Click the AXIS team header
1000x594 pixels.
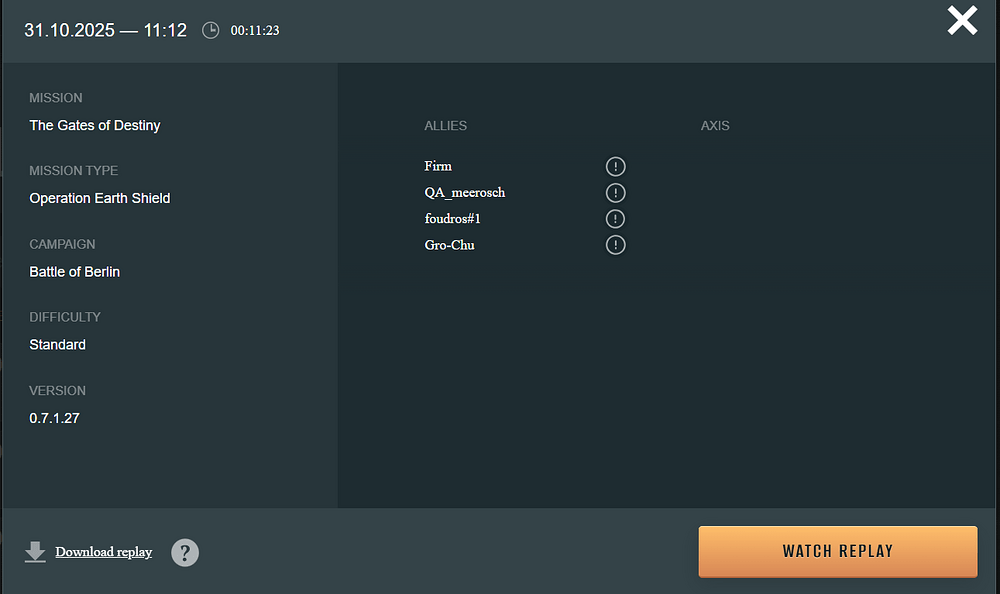tap(715, 126)
